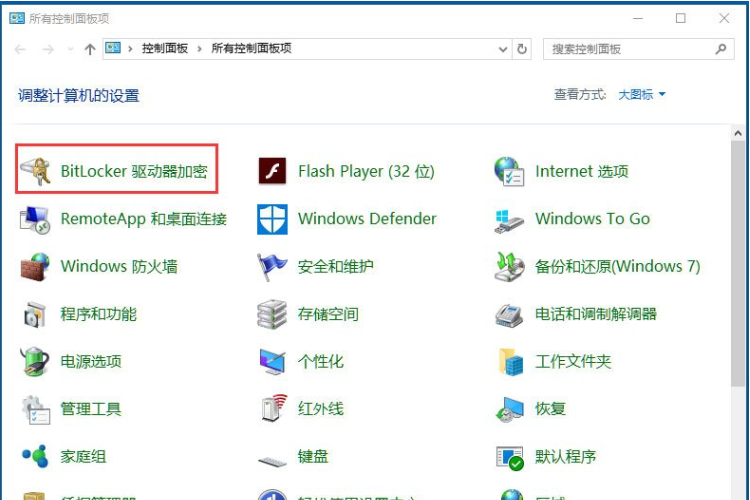
Task: Open the recent locations dropdown arrow
Action: click(x=71, y=49)
